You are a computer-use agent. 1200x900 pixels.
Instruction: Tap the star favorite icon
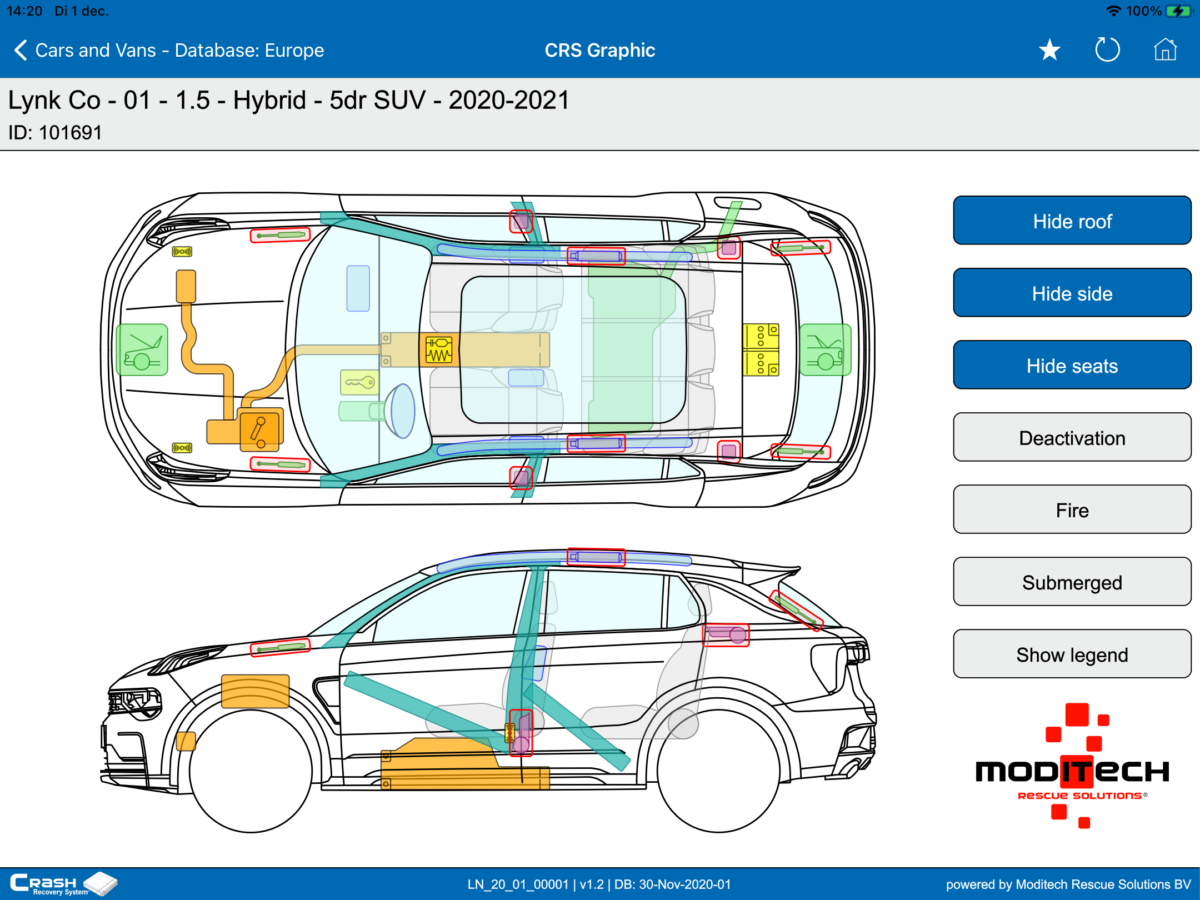click(1049, 50)
